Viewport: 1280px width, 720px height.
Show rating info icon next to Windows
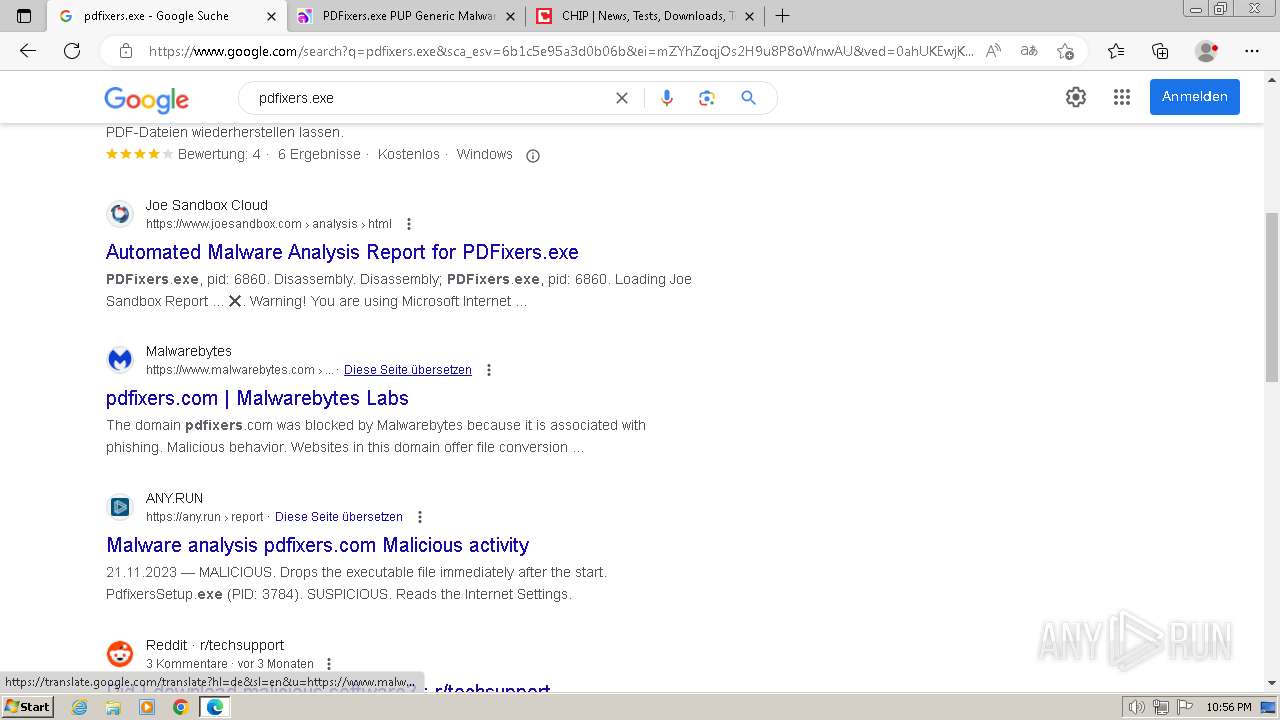tap(533, 155)
